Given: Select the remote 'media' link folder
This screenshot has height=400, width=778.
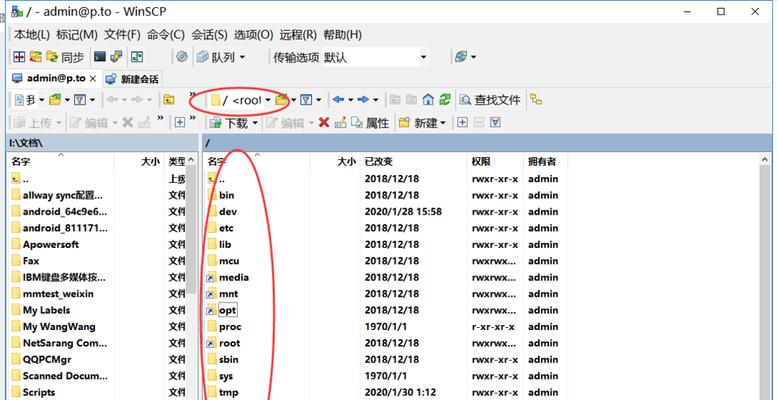Looking at the screenshot, I should pyautogui.click(x=234, y=277).
